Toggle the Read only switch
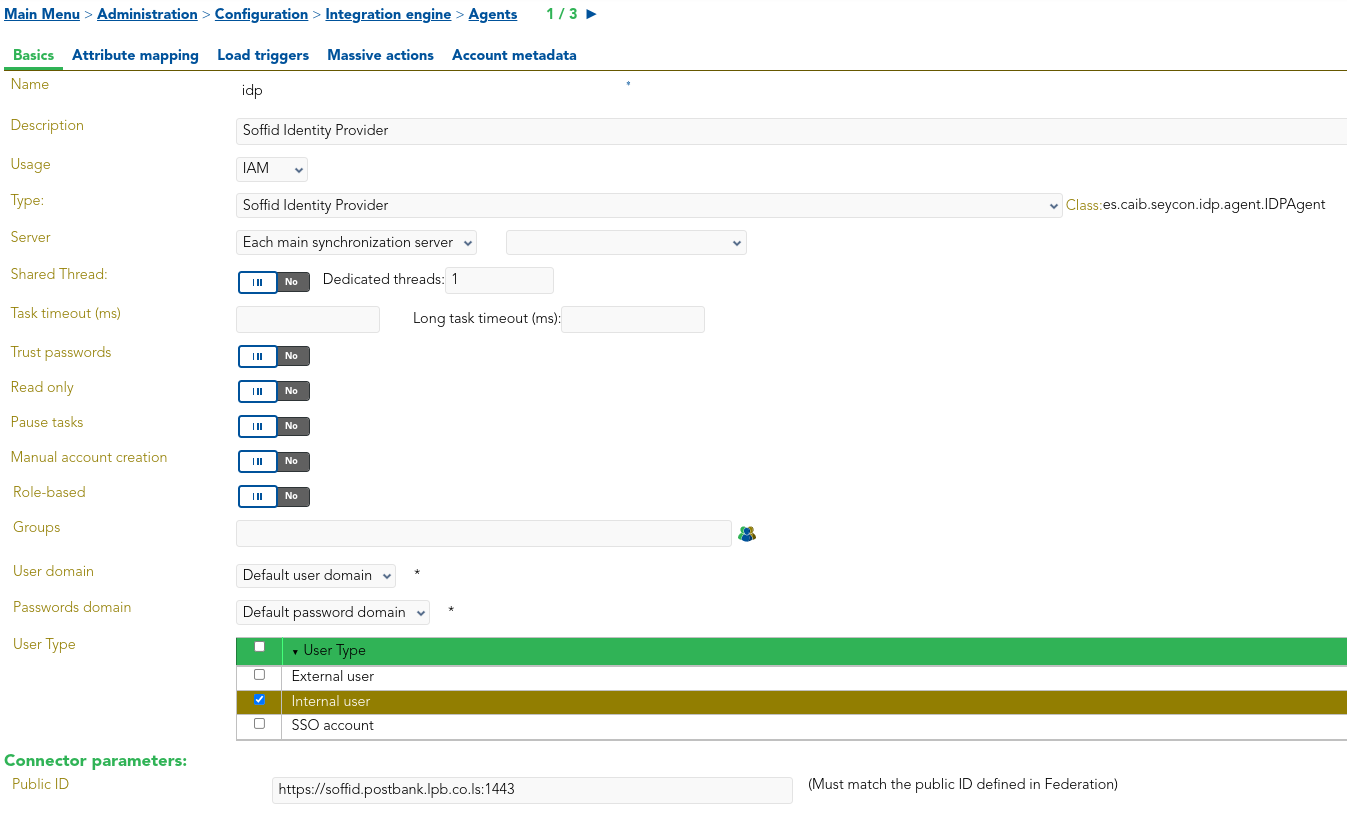Viewport: 1347px width, 823px height. pyautogui.click(x=274, y=391)
